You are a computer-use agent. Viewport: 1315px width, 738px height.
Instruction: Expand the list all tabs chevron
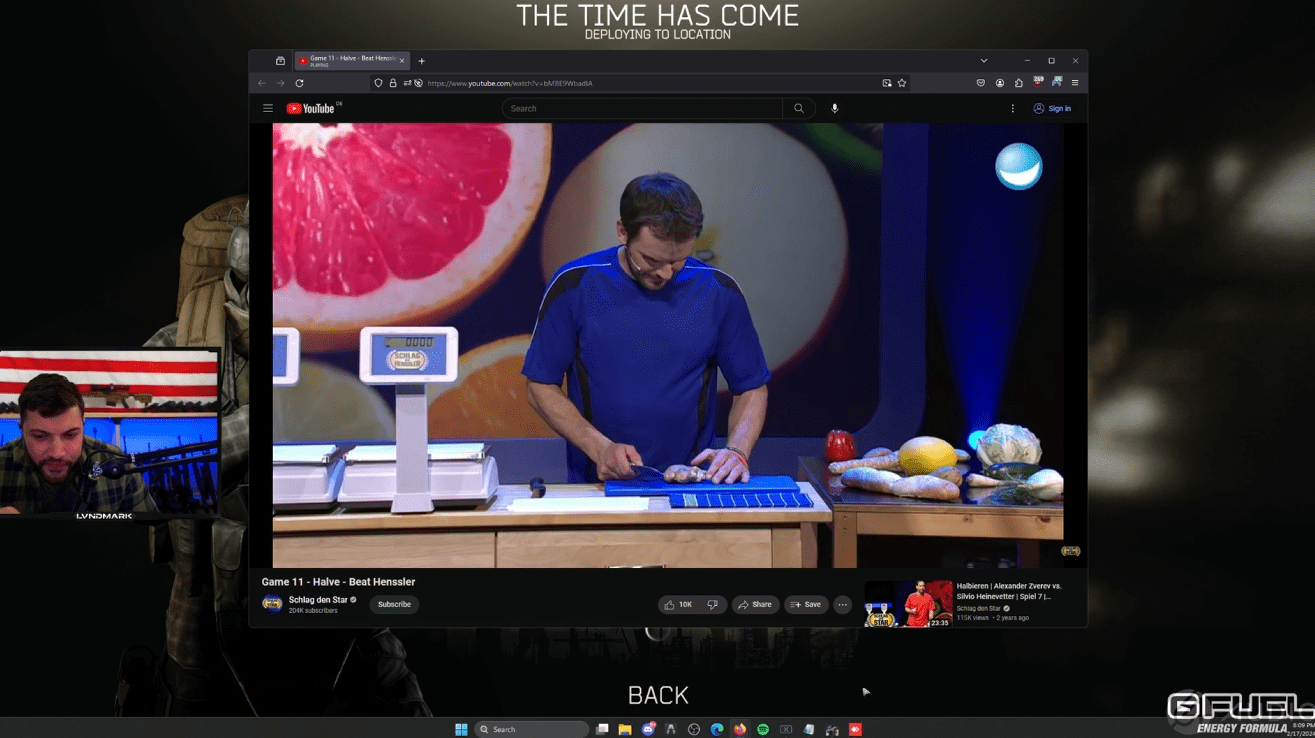click(x=983, y=61)
